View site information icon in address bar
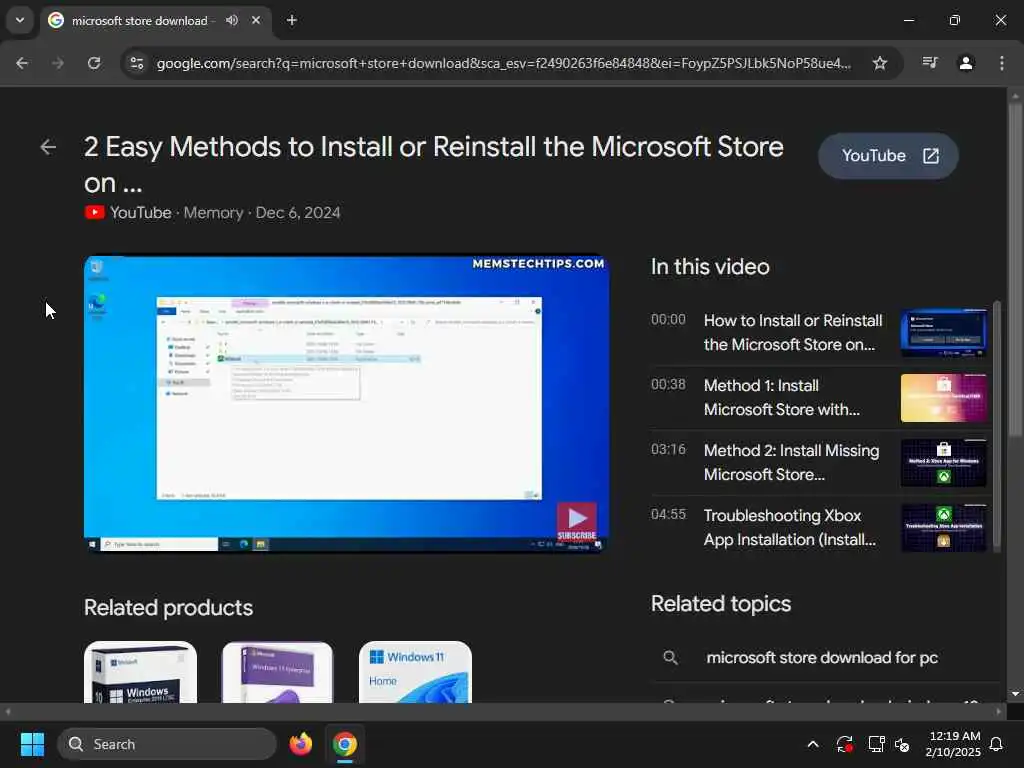 click(x=136, y=63)
